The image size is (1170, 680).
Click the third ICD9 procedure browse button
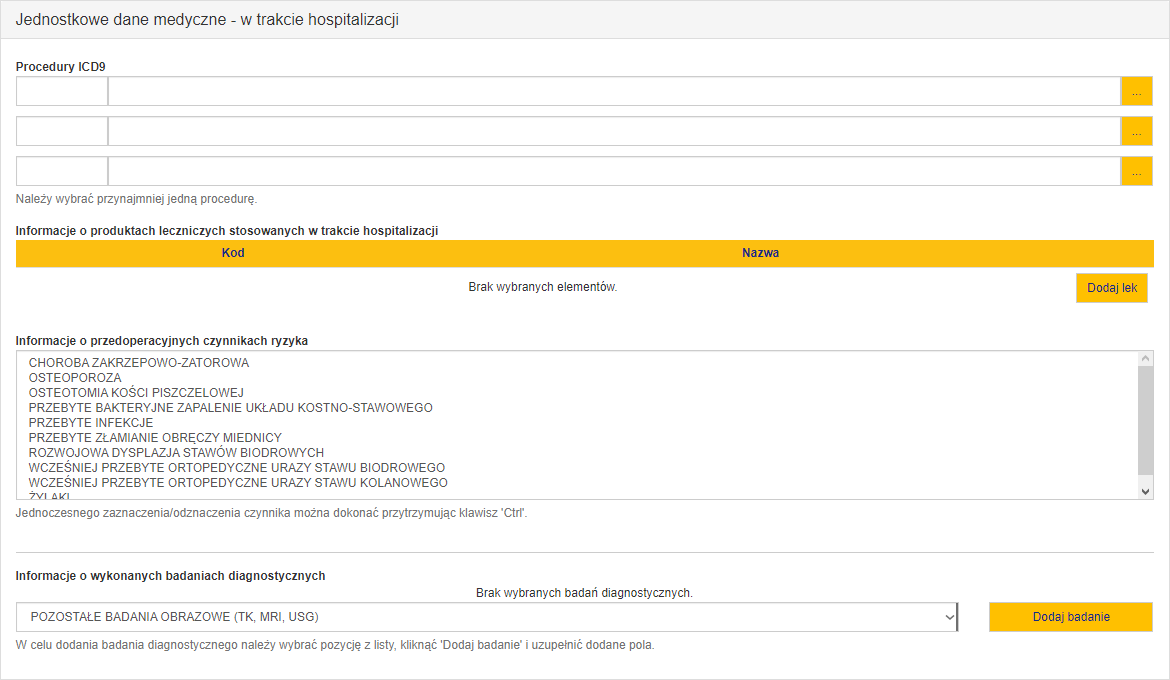click(x=1136, y=171)
